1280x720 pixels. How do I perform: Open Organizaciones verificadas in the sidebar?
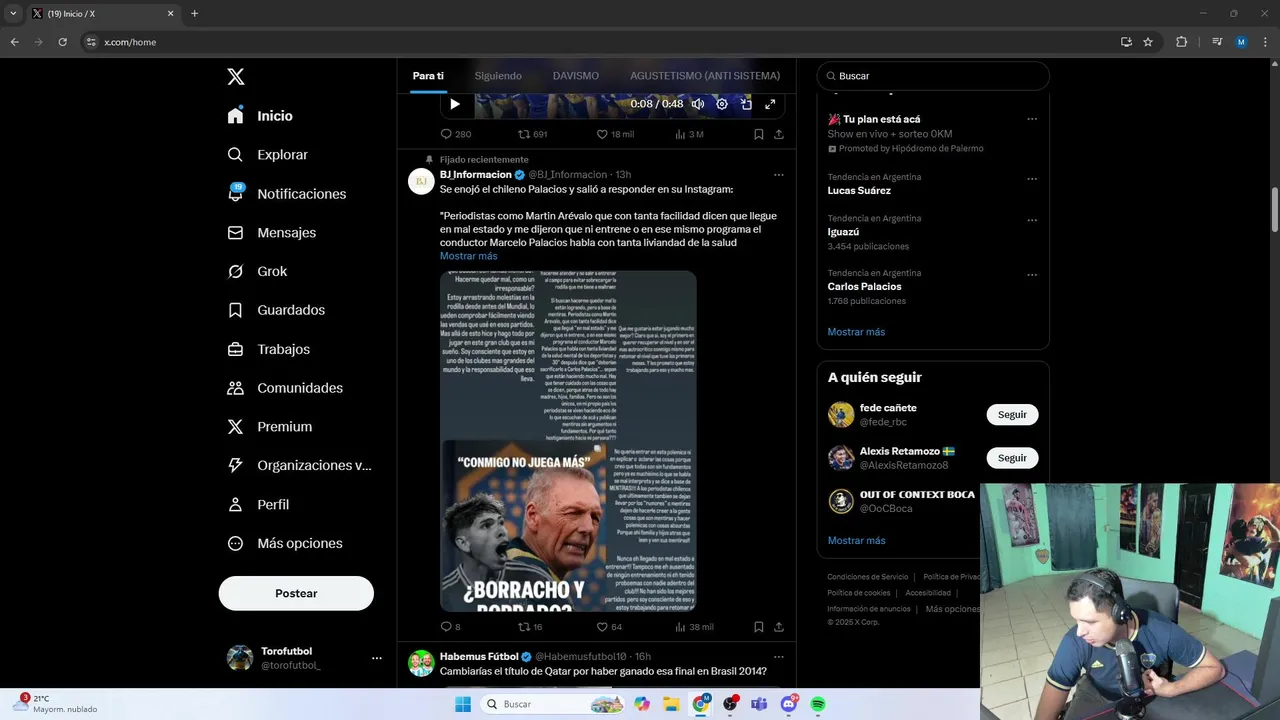tap(299, 465)
